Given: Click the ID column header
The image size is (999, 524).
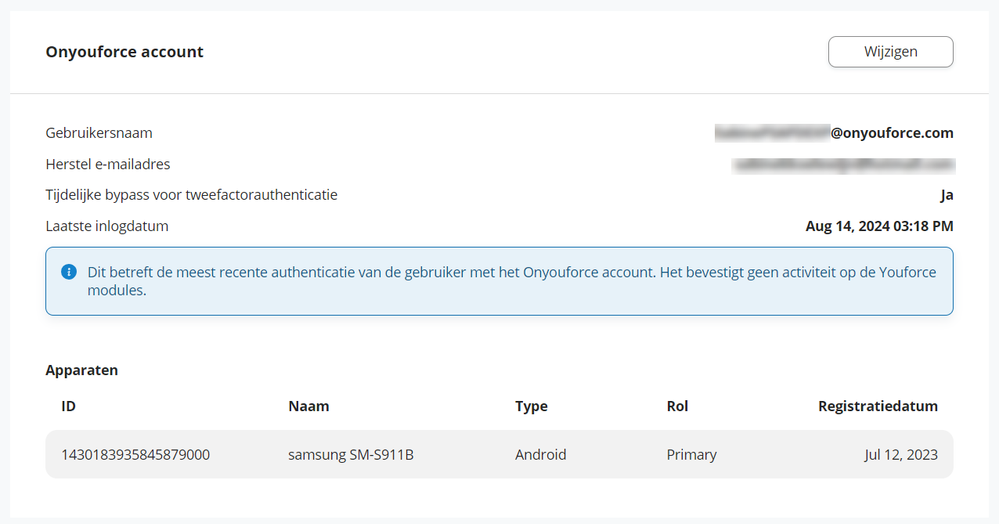Looking at the screenshot, I should 69,406.
